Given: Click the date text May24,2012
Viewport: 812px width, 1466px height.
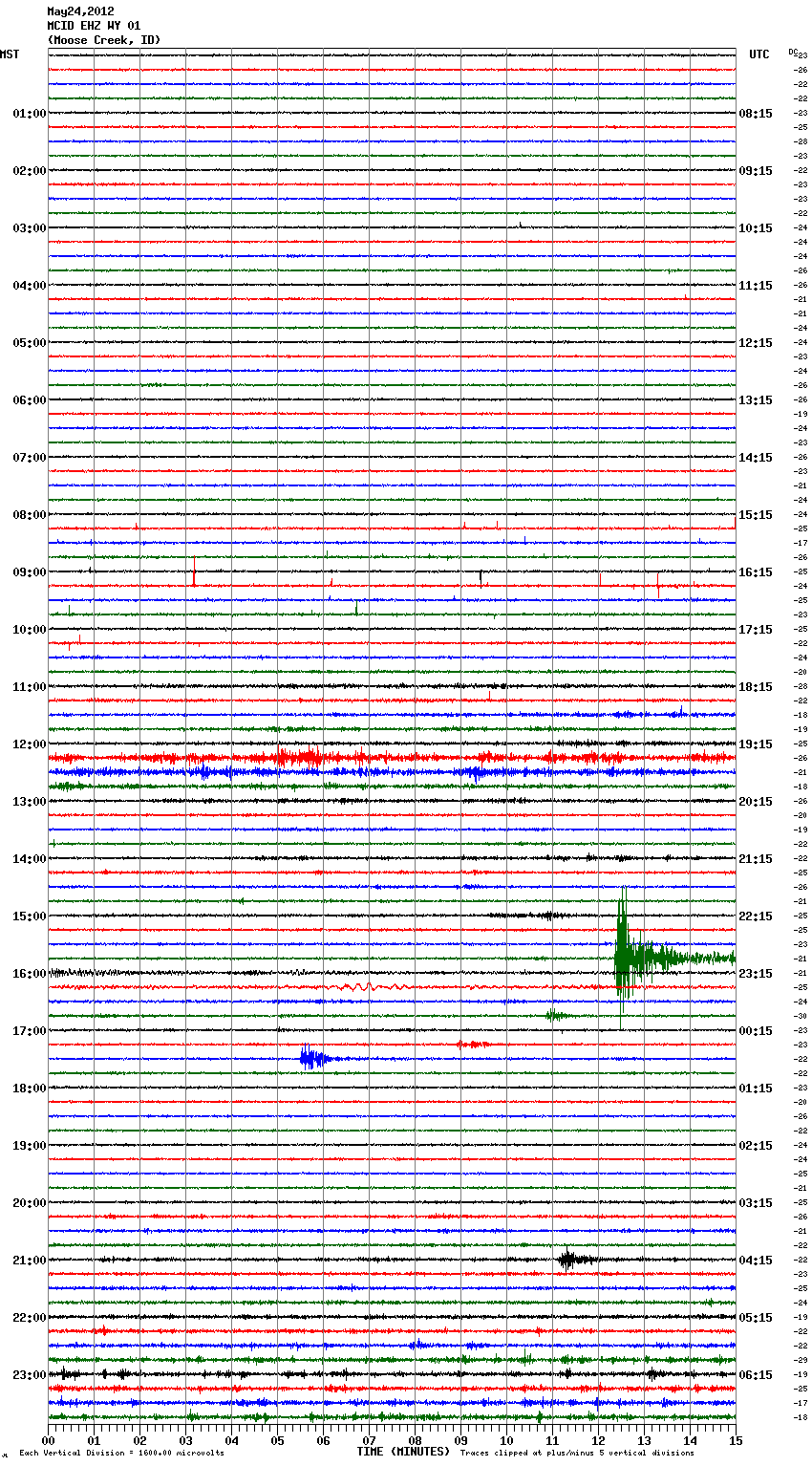Looking at the screenshot, I should click(x=80, y=11).
